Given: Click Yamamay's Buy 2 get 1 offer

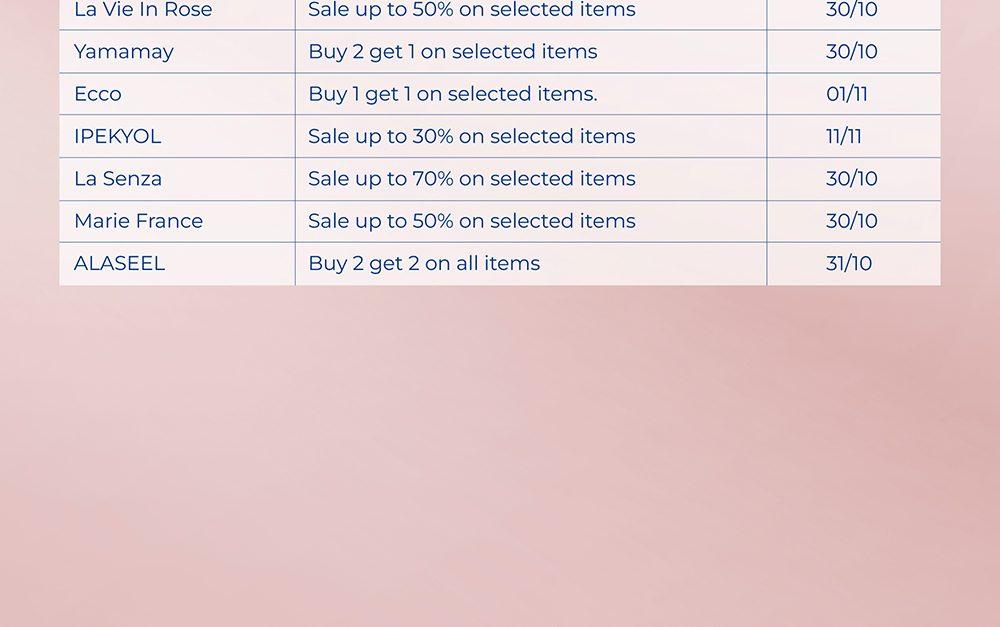Looking at the screenshot, I should point(452,52).
